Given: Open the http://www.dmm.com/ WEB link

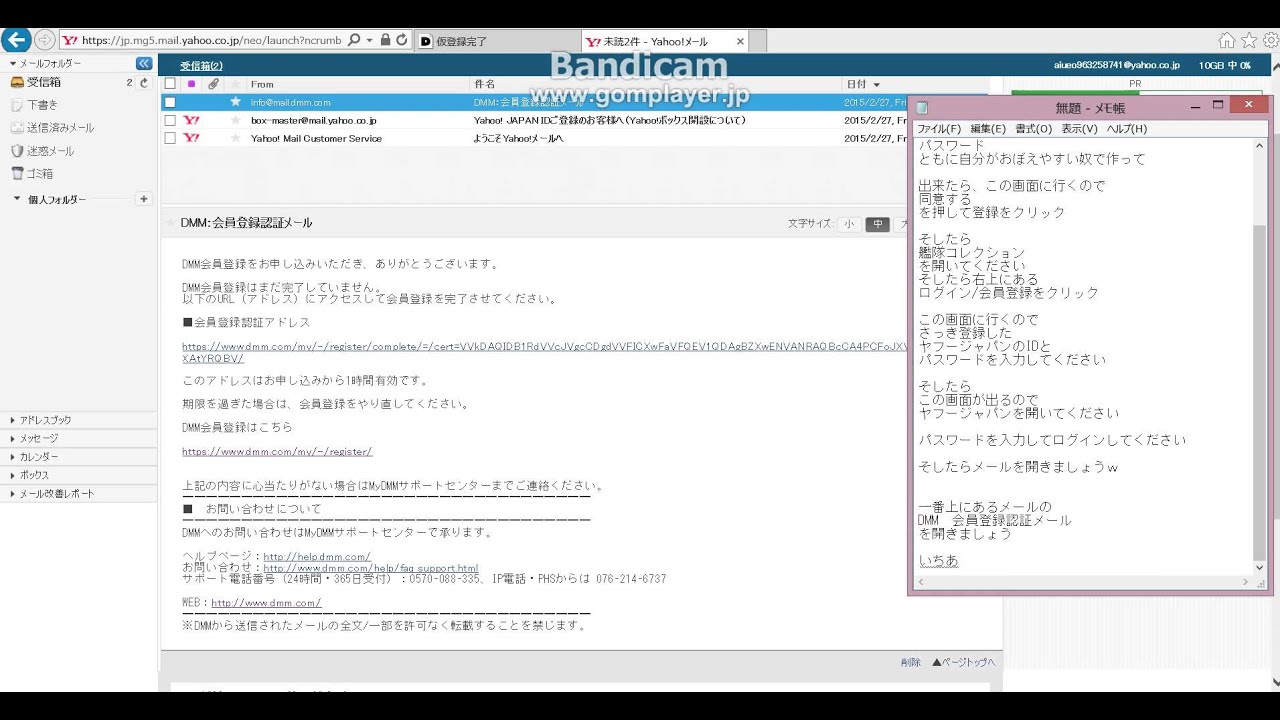Looking at the screenshot, I should [266, 602].
